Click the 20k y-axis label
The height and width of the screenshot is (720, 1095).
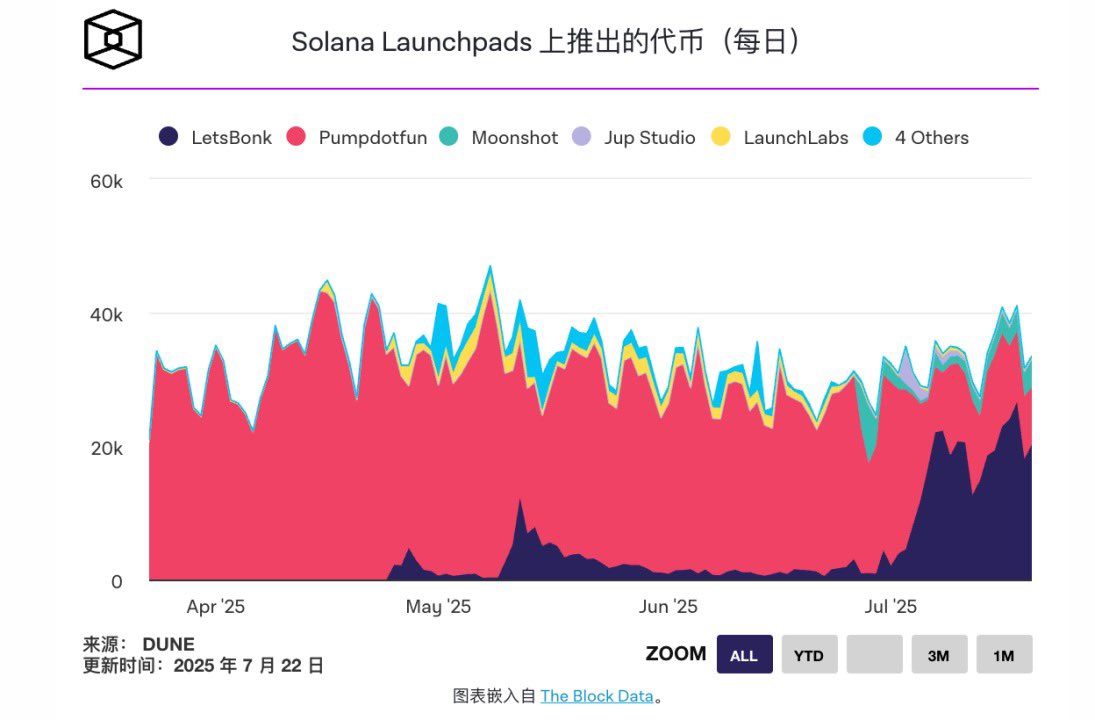(106, 448)
